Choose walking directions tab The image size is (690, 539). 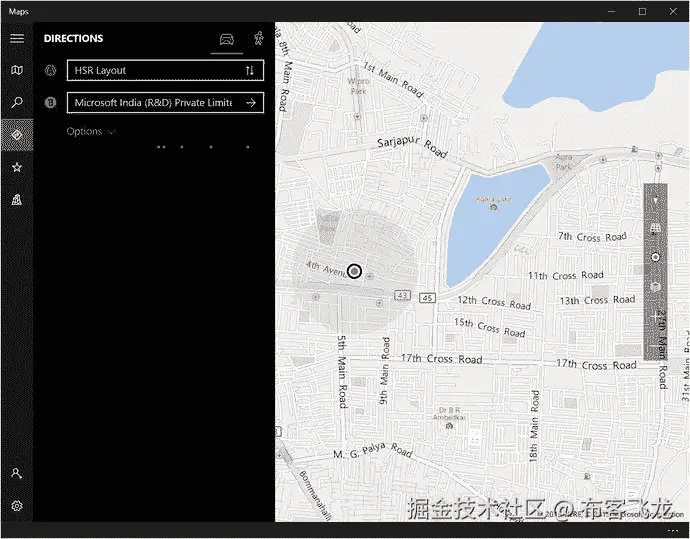259,39
